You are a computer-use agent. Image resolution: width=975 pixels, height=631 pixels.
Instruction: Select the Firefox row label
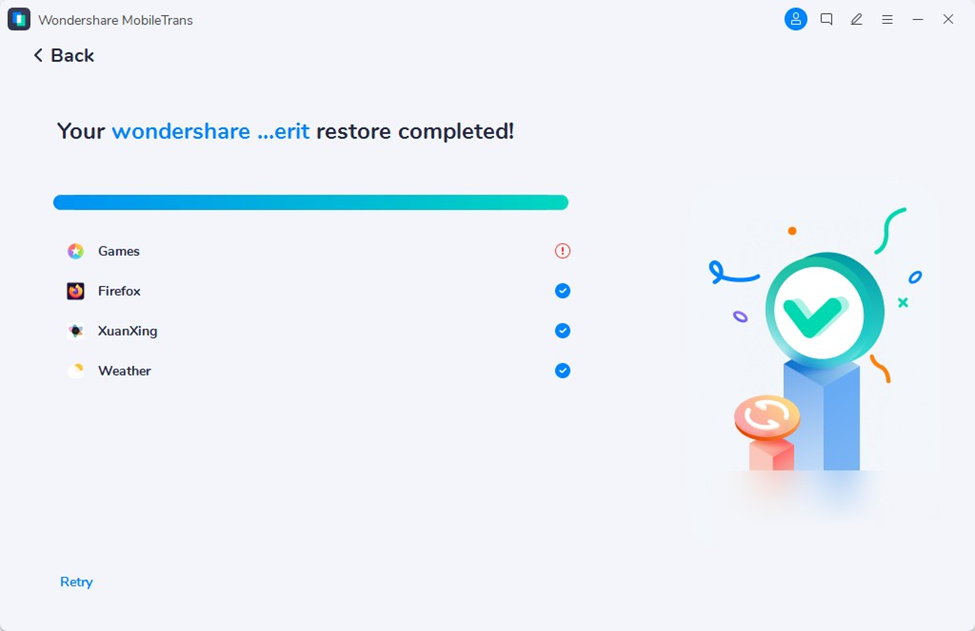[x=119, y=291]
